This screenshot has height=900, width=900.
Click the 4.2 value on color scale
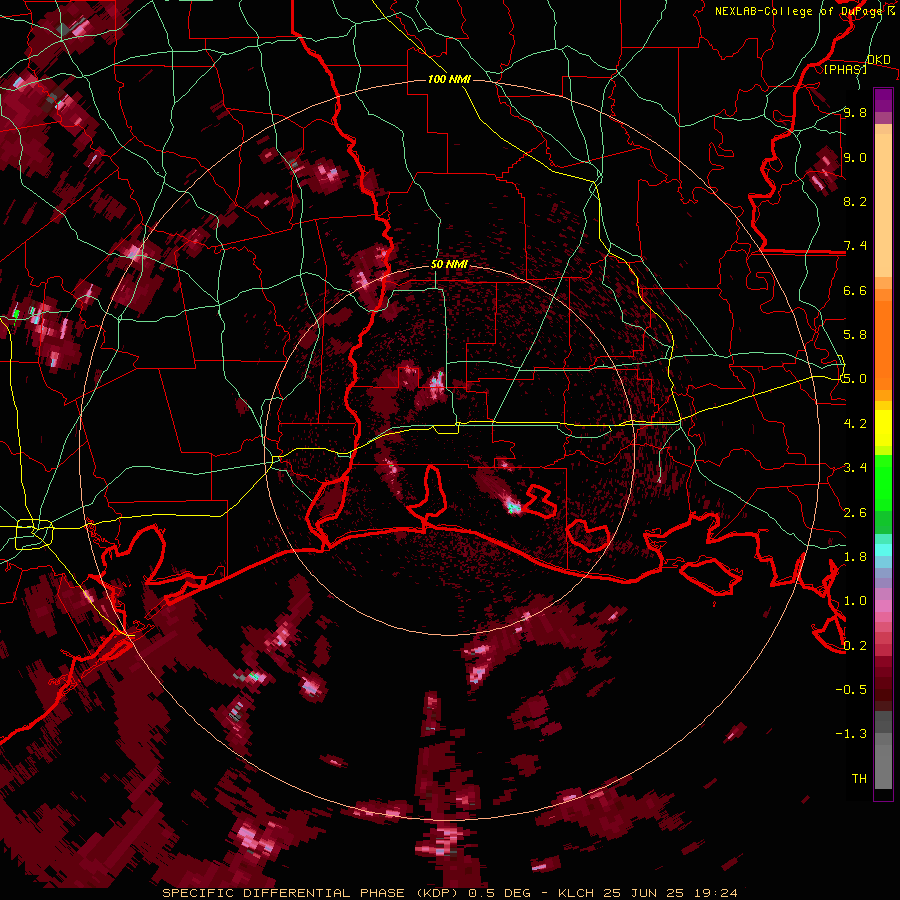coord(855,424)
